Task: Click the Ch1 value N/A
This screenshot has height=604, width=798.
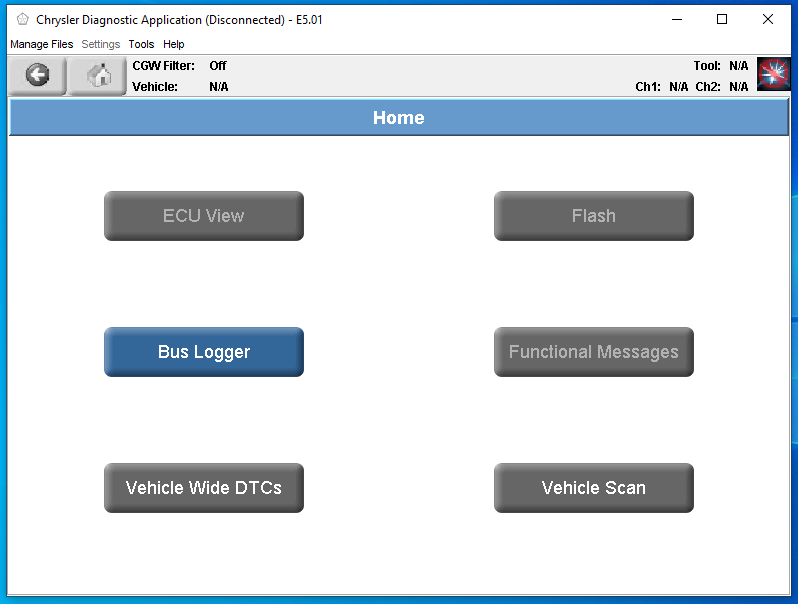Action: [x=678, y=87]
